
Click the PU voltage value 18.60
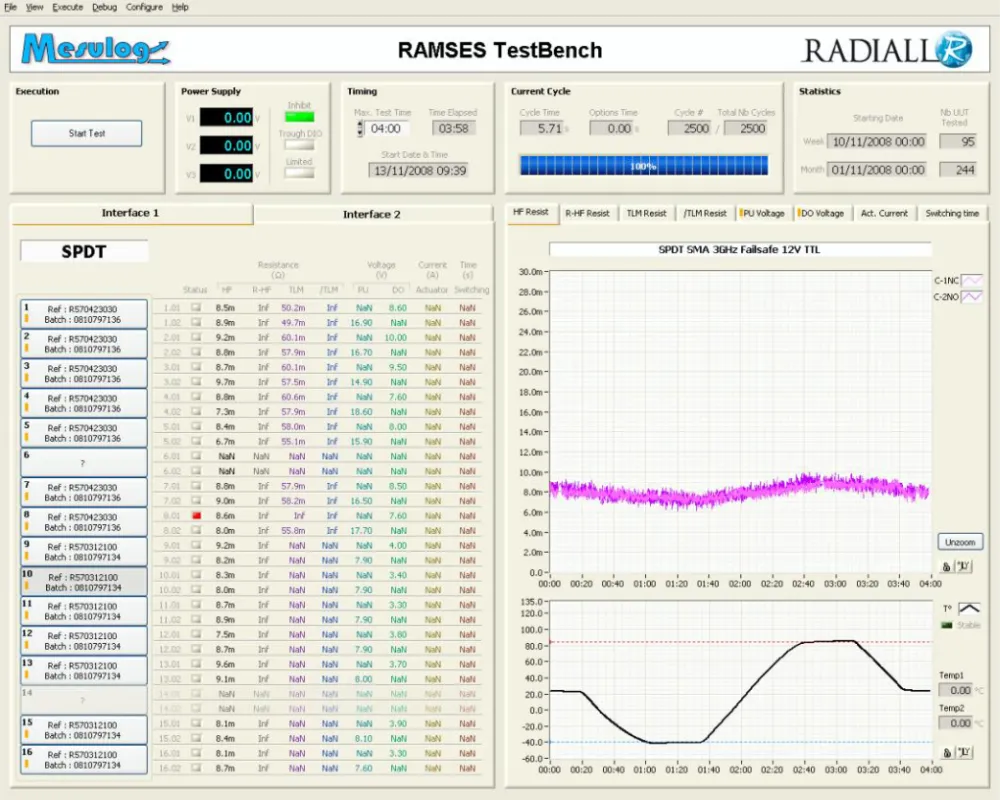pos(361,411)
